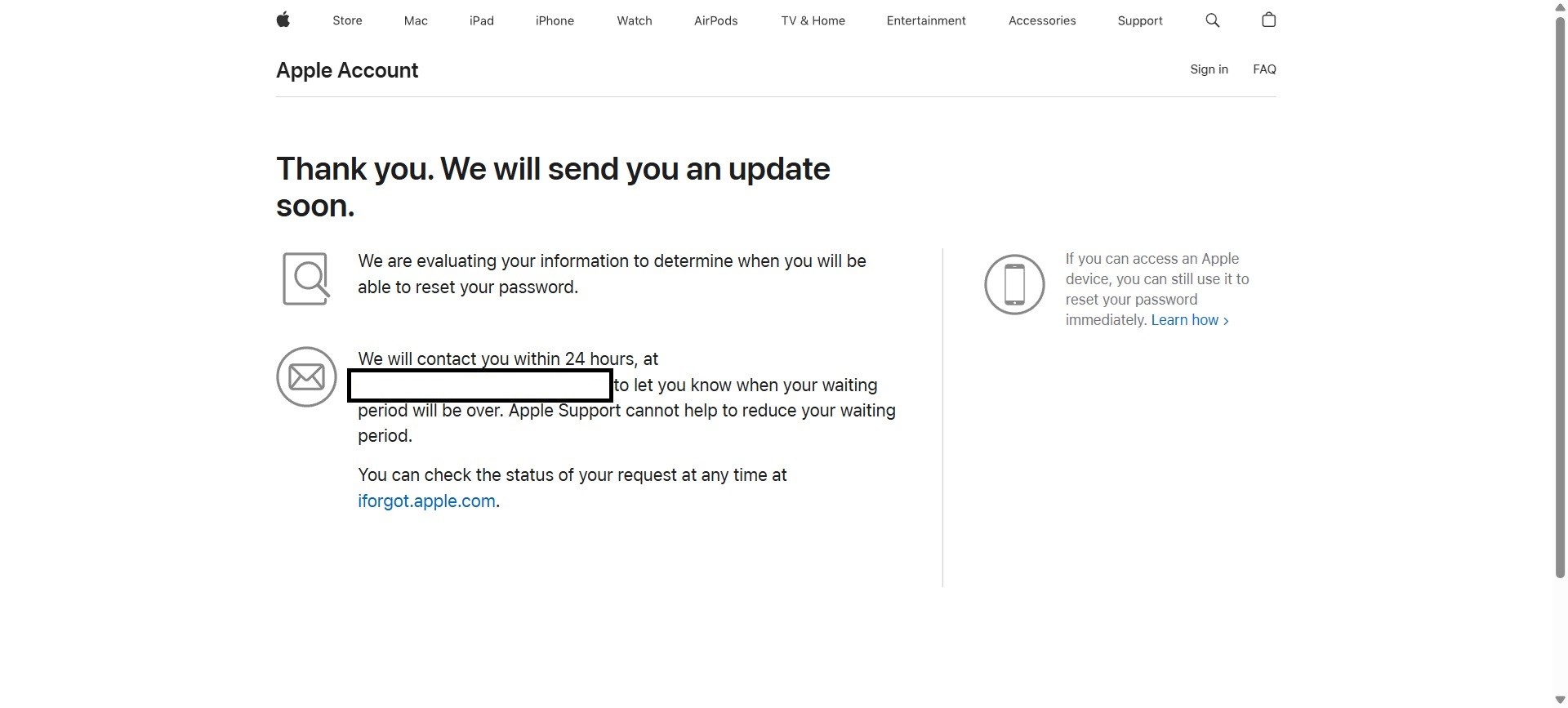Click the 'We are evaluating your information' paragraph
Screen dimensions: 1568x708
612,274
